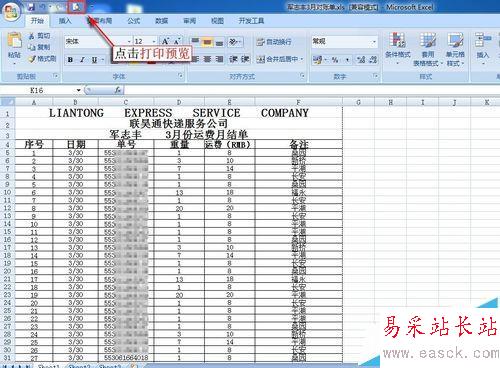Open the Office button menu
Viewport: 500px width, 368px height.
[11, 12]
